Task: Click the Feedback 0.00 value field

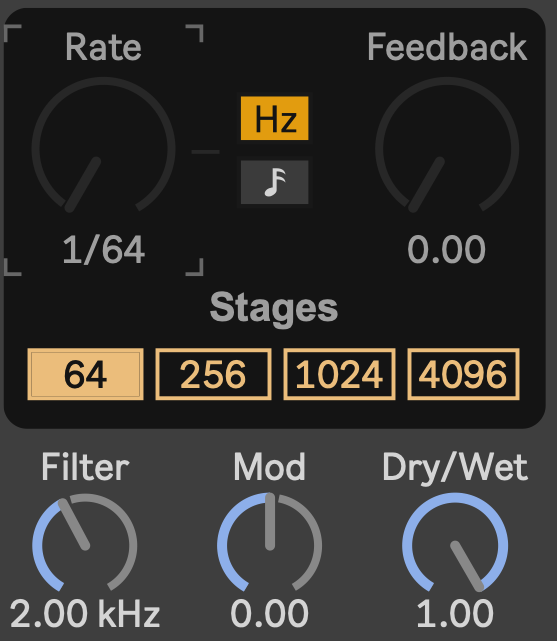Action: pos(446,249)
